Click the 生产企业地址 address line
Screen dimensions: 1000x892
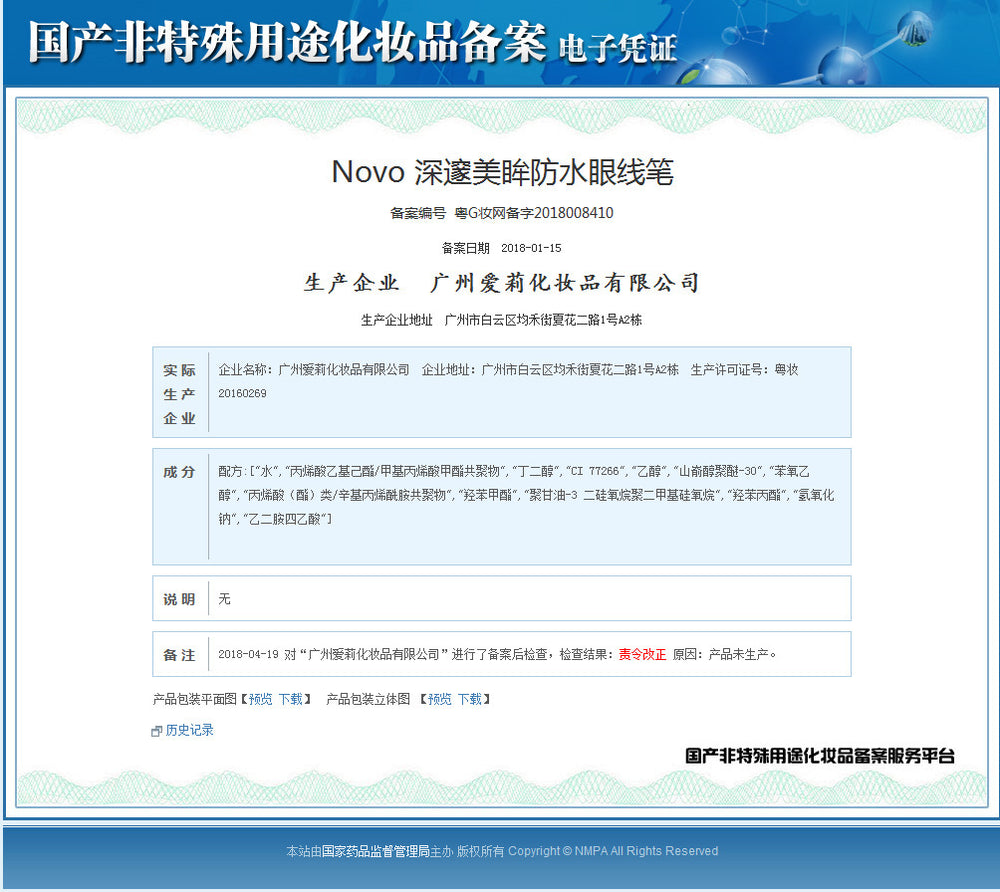coord(501,320)
